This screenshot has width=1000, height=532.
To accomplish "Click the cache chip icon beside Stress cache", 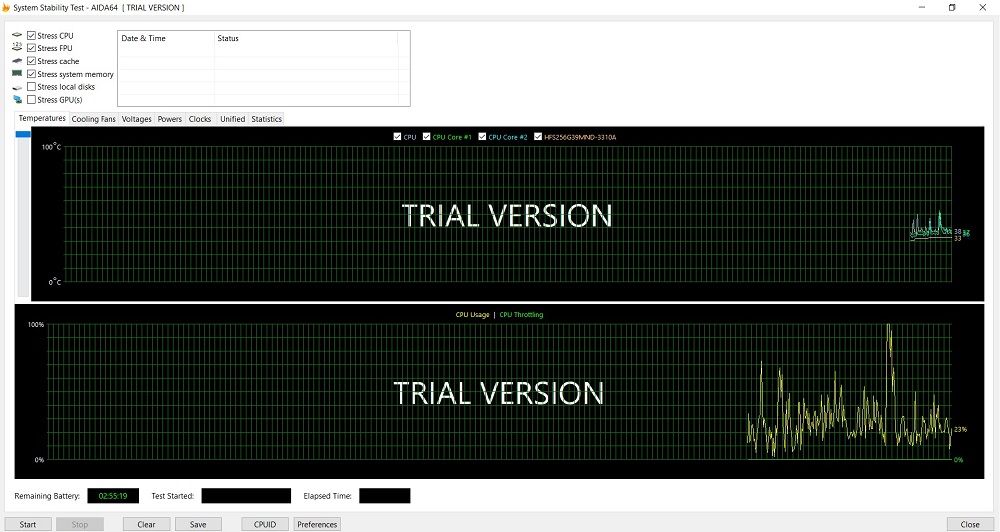I will [17, 61].
